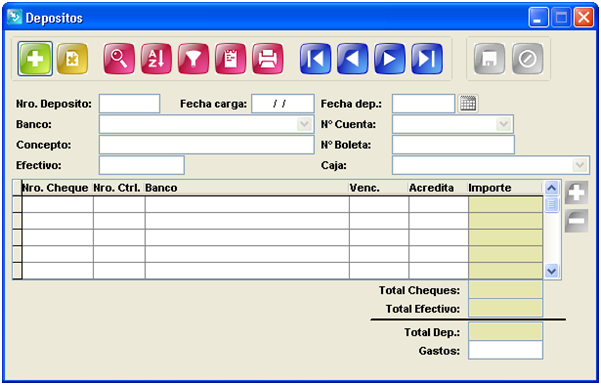Open the notepad report icon
The height and width of the screenshot is (385, 601).
(x=230, y=59)
